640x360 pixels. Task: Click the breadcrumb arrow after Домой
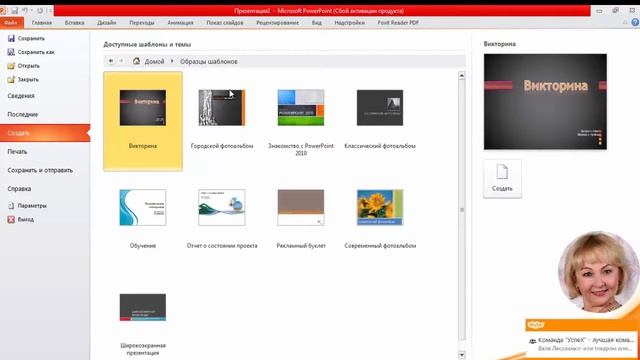pyautogui.click(x=172, y=61)
